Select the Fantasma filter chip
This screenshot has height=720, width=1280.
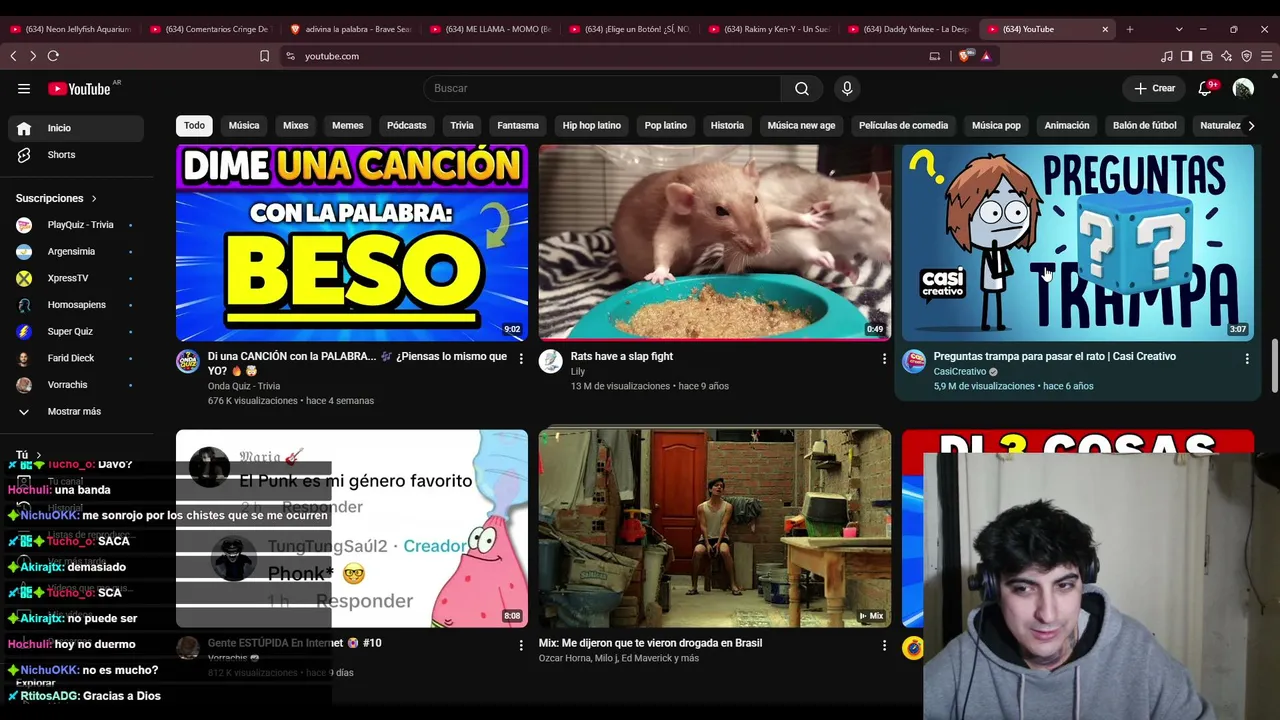click(518, 125)
